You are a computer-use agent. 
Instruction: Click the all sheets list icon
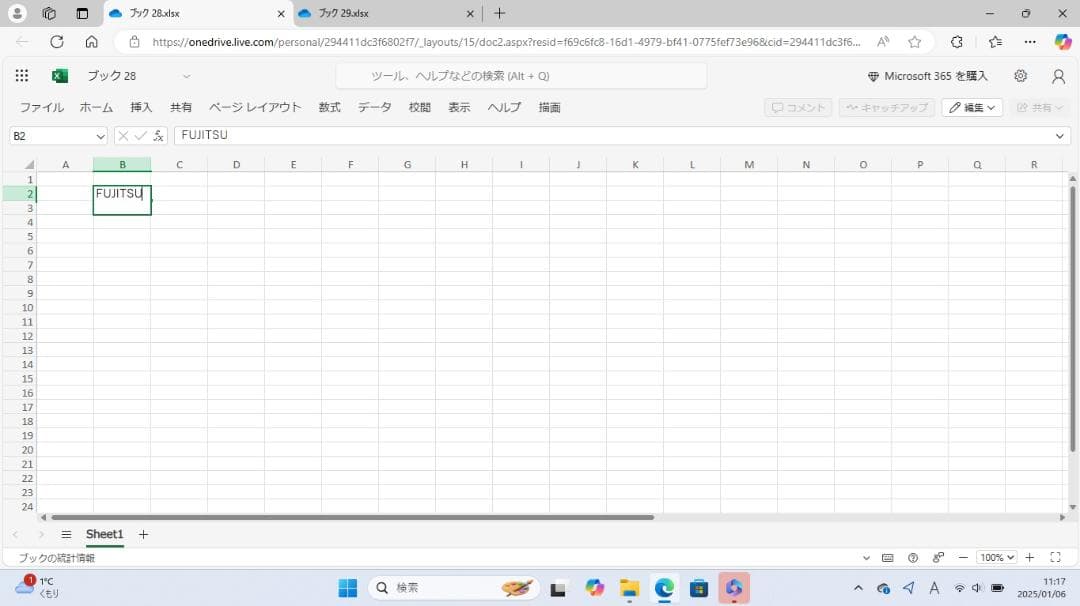tap(66, 535)
